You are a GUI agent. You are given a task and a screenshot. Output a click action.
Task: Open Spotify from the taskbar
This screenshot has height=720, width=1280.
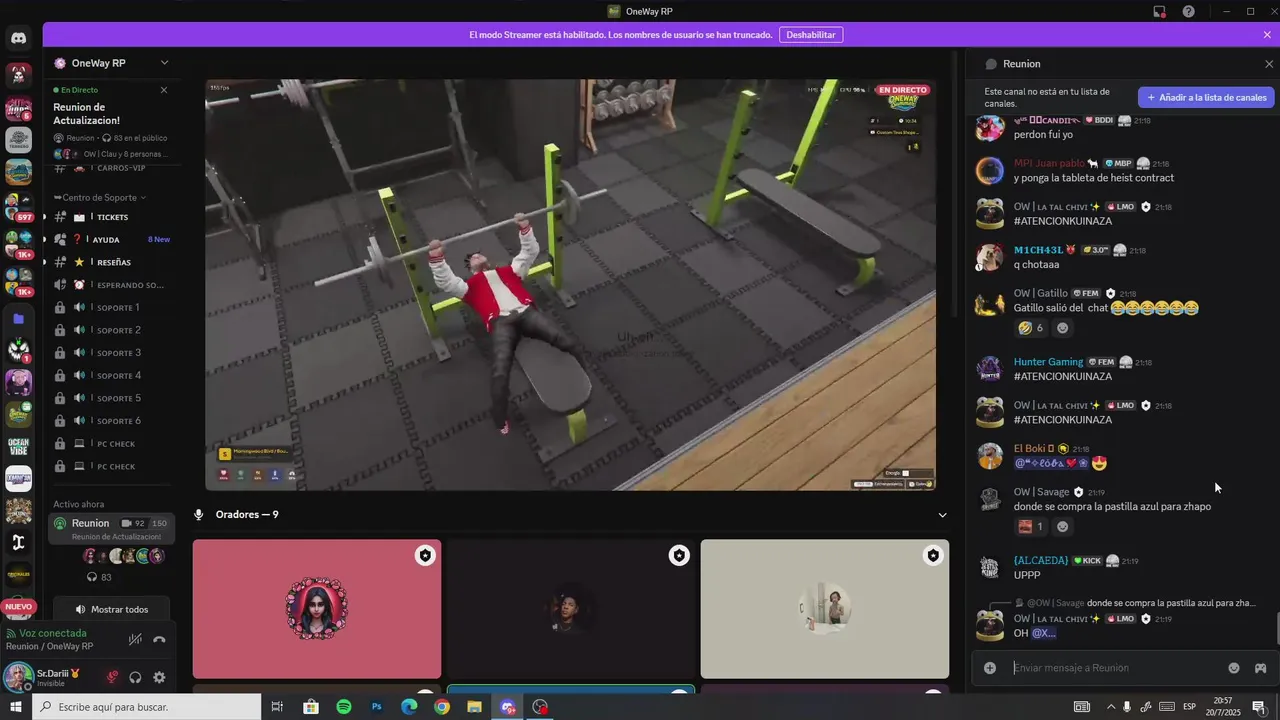(x=344, y=707)
